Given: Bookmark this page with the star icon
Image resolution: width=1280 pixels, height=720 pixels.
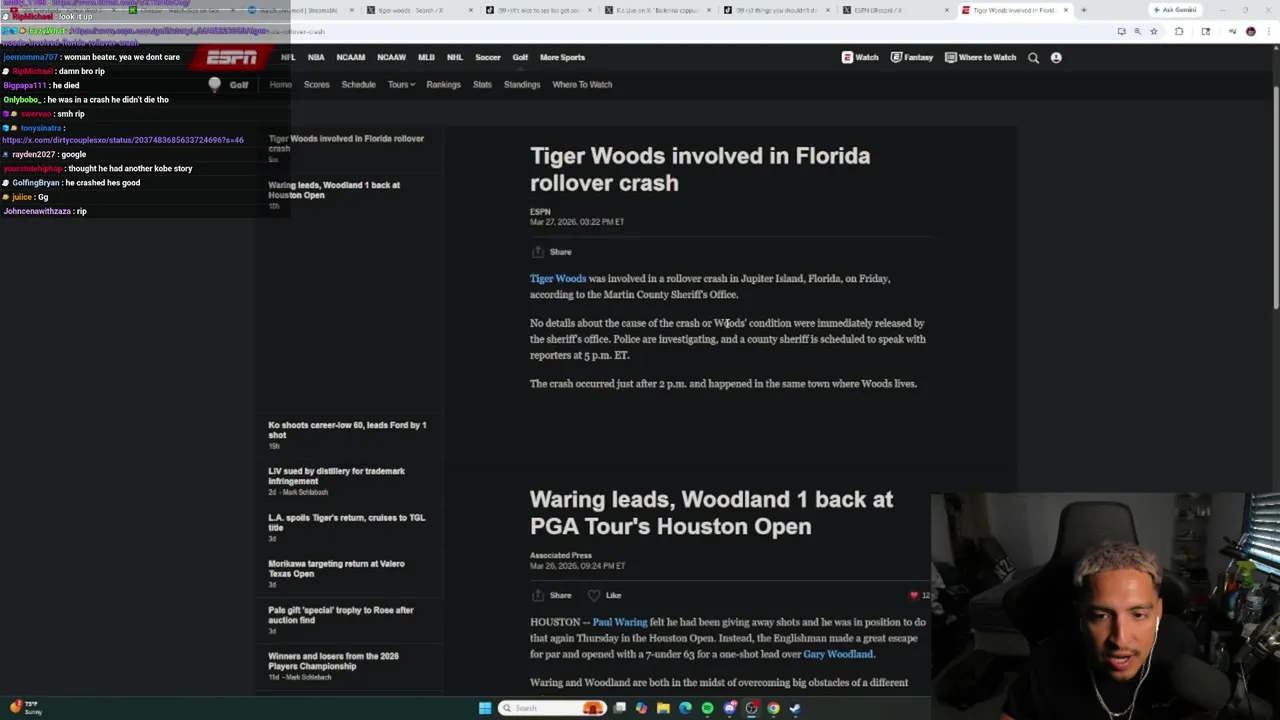Looking at the screenshot, I should tap(1153, 31).
